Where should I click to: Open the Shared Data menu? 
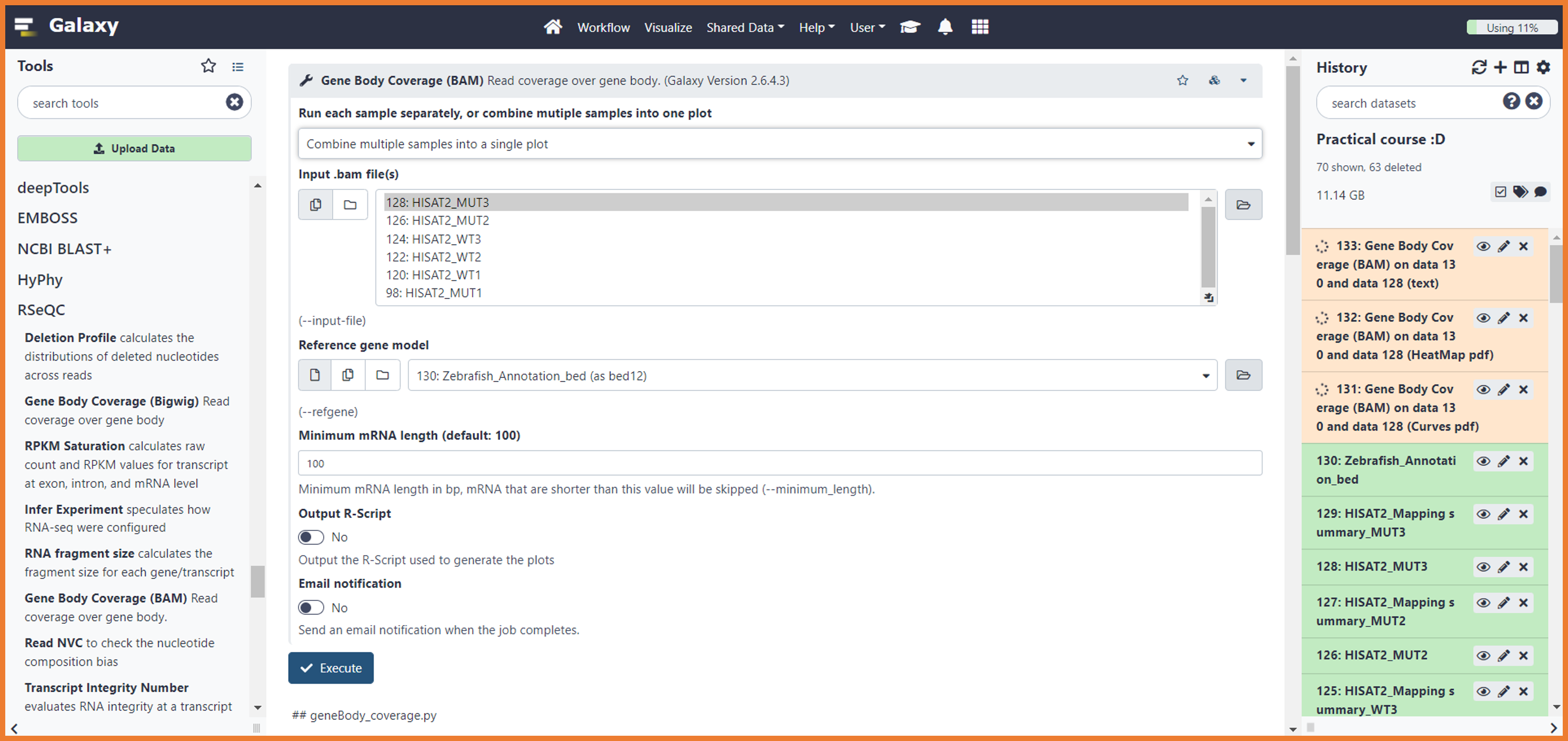(x=744, y=27)
